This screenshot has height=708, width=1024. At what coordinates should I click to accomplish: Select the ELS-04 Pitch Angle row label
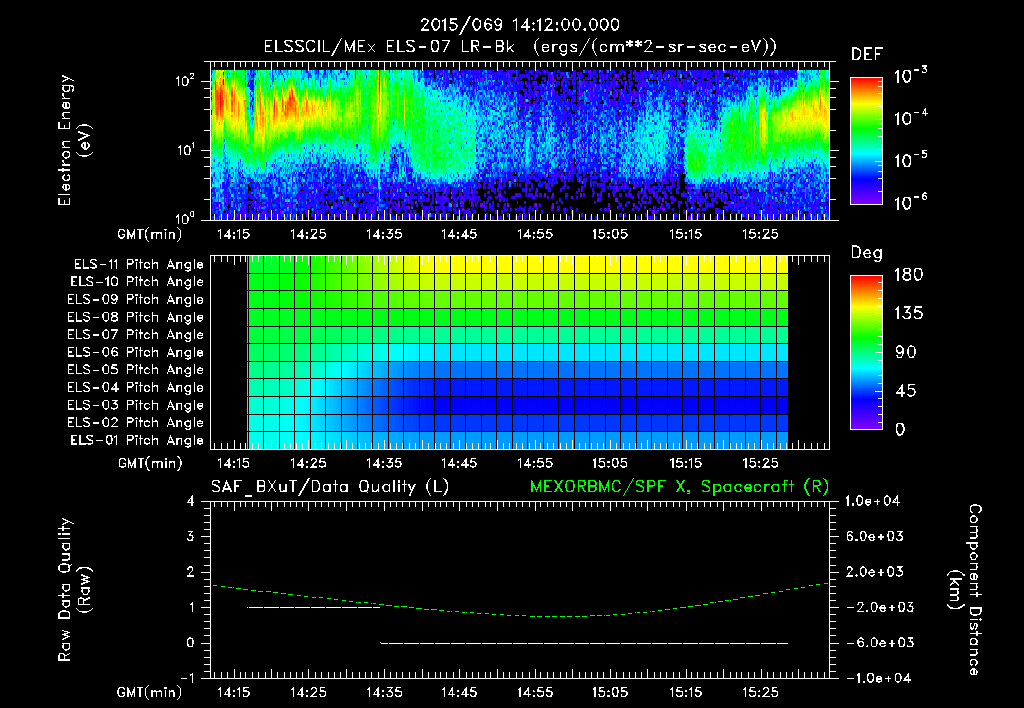click(136, 388)
